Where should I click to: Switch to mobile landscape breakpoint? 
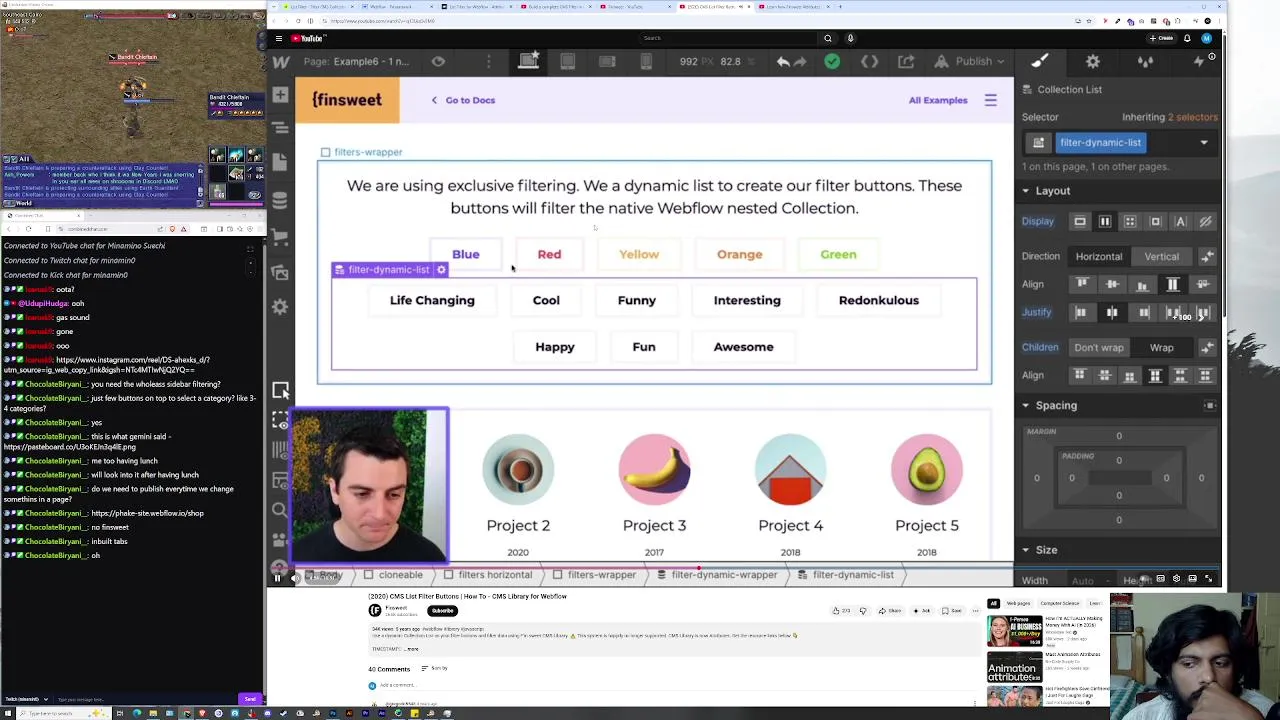[607, 62]
